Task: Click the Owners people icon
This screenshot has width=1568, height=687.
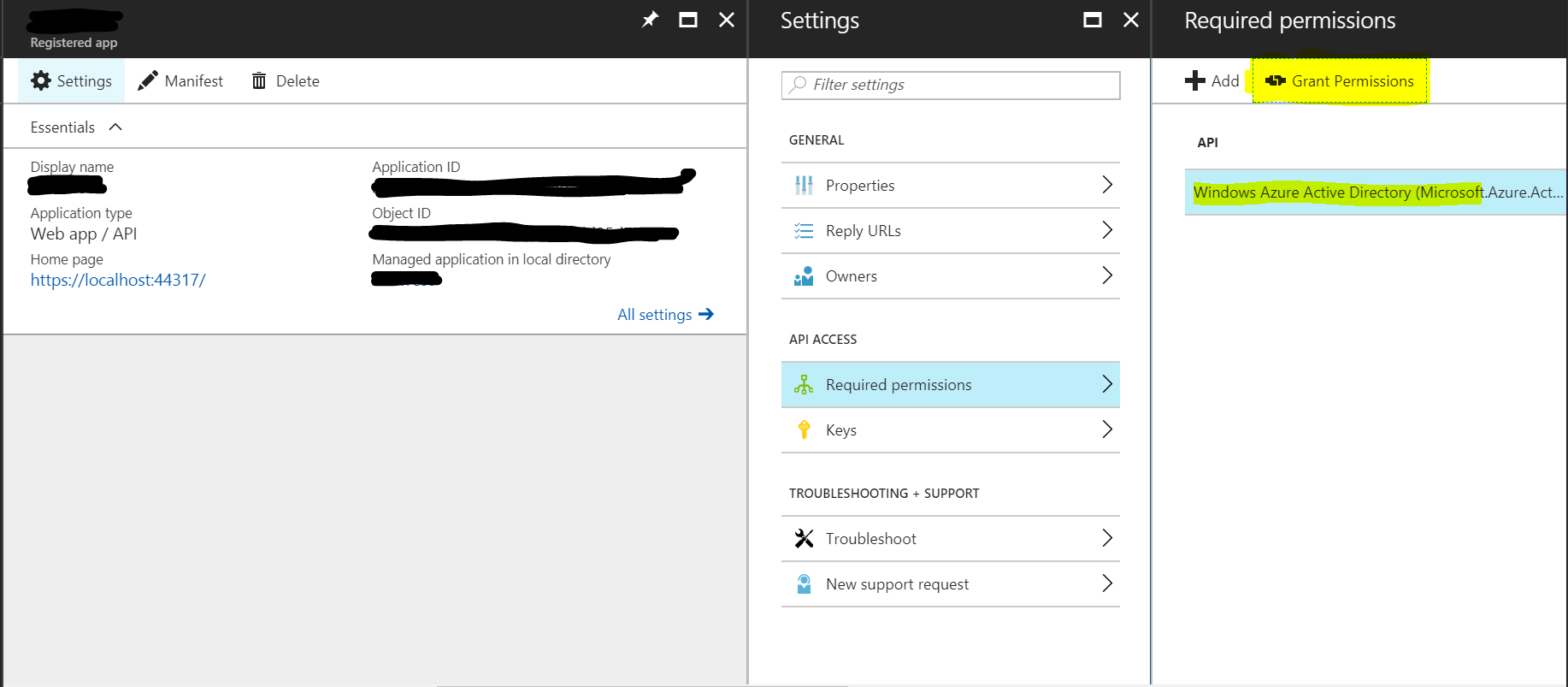Action: pos(804,275)
